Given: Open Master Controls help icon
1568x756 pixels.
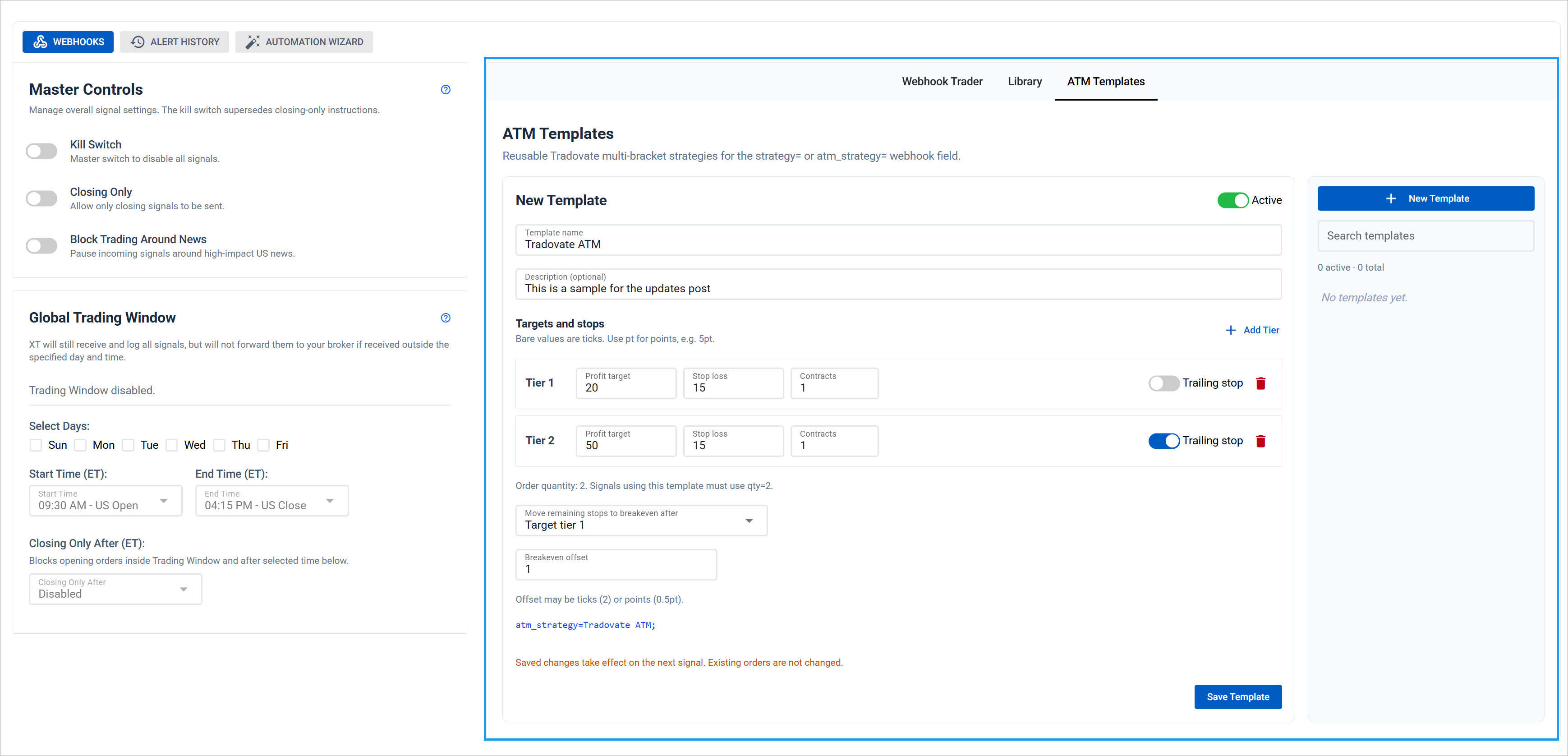Looking at the screenshot, I should (x=446, y=89).
